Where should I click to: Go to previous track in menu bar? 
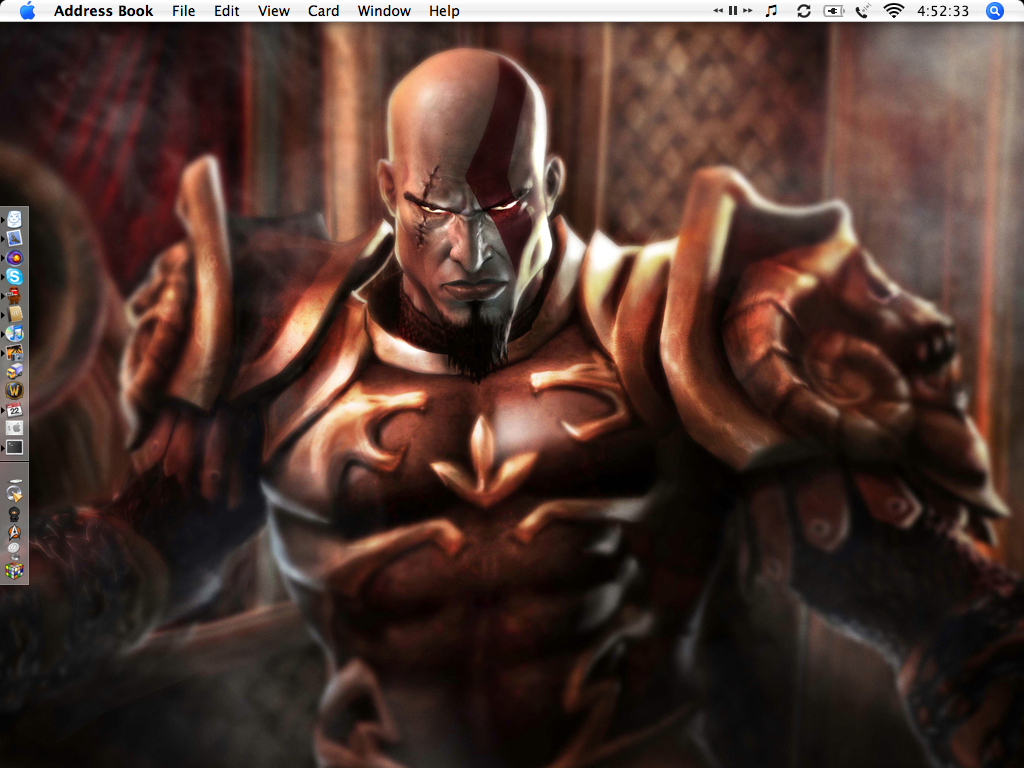[719, 11]
